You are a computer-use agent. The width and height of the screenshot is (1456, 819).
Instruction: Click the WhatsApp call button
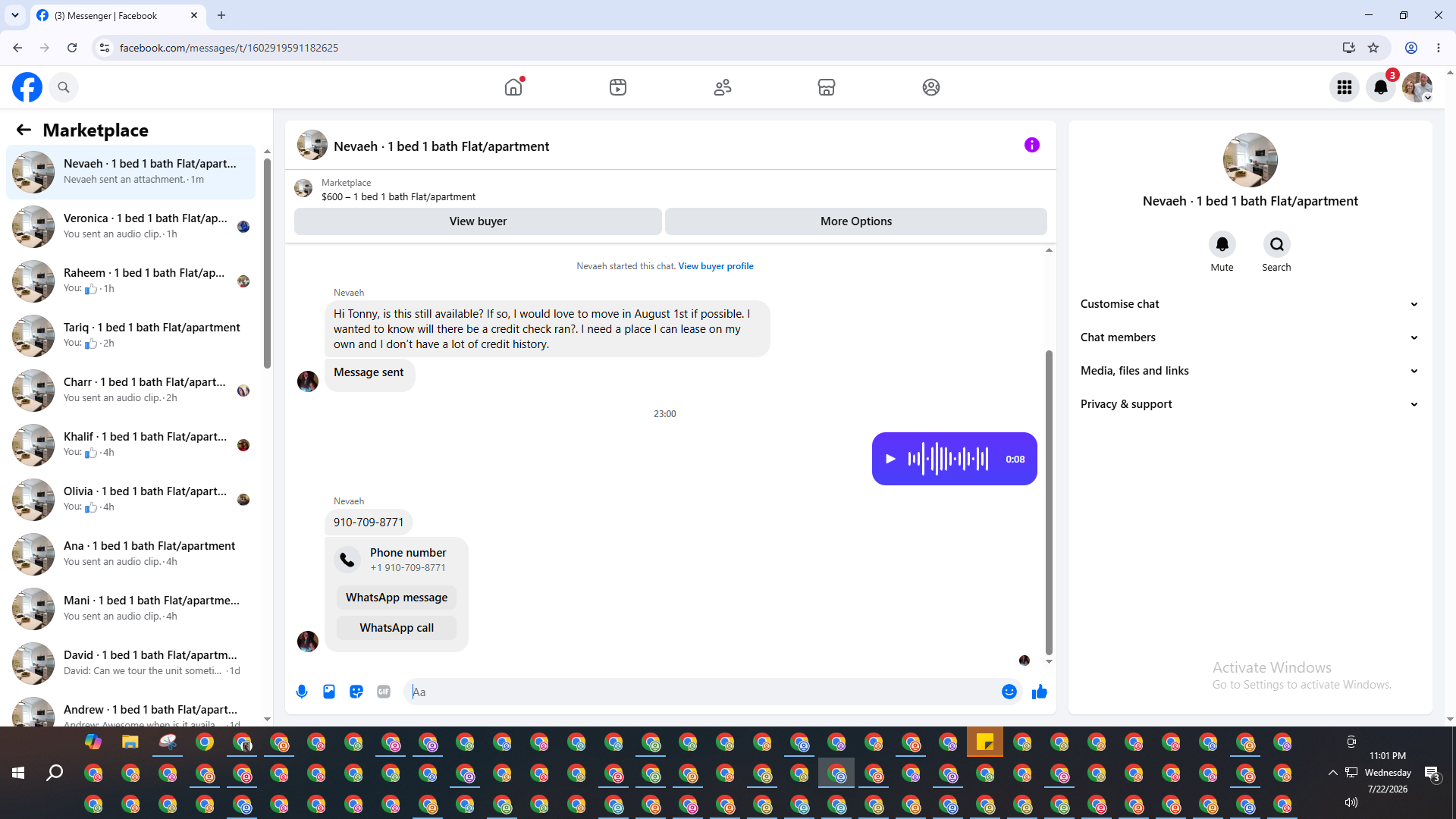click(397, 628)
